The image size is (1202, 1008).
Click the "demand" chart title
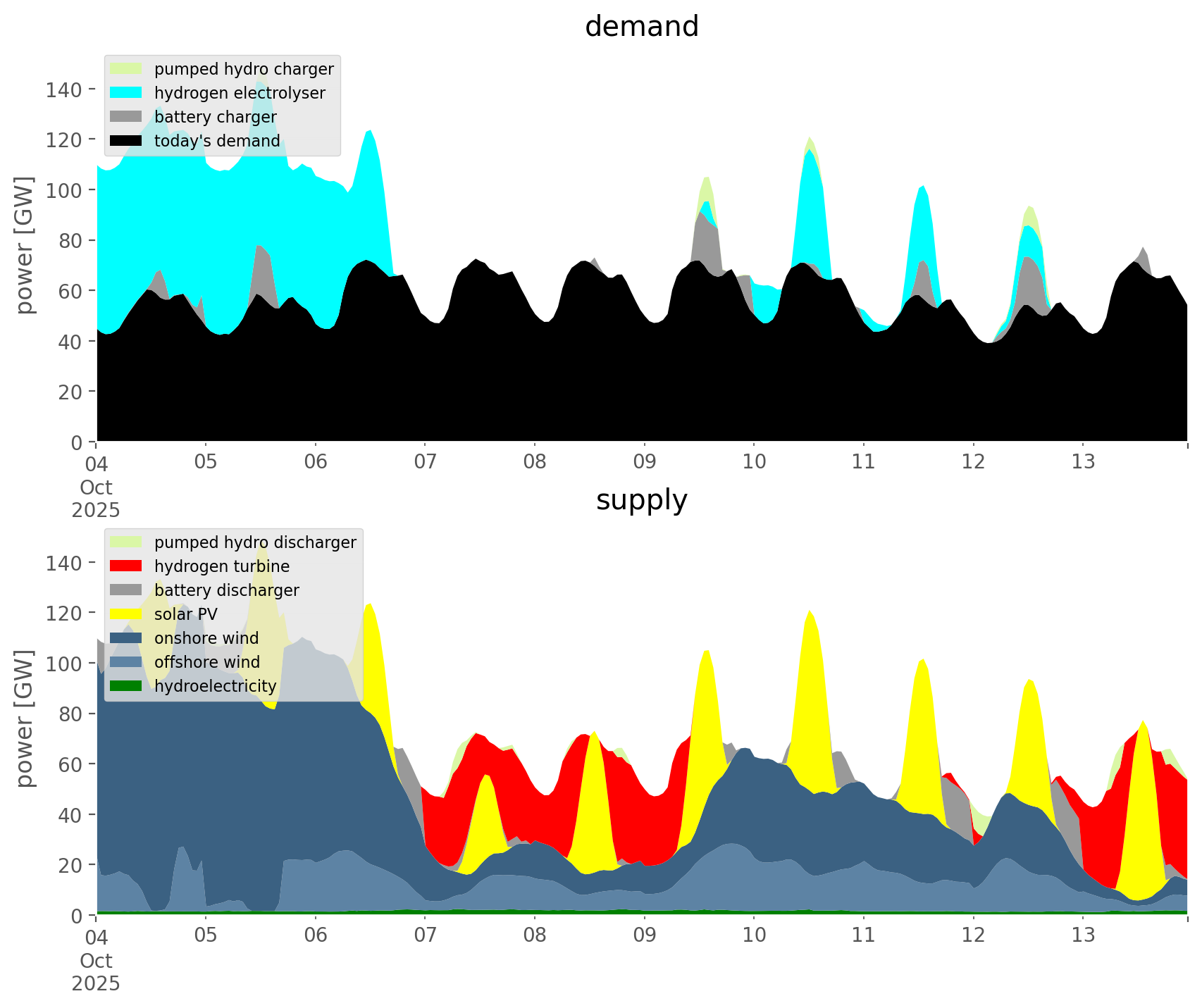(x=641, y=27)
